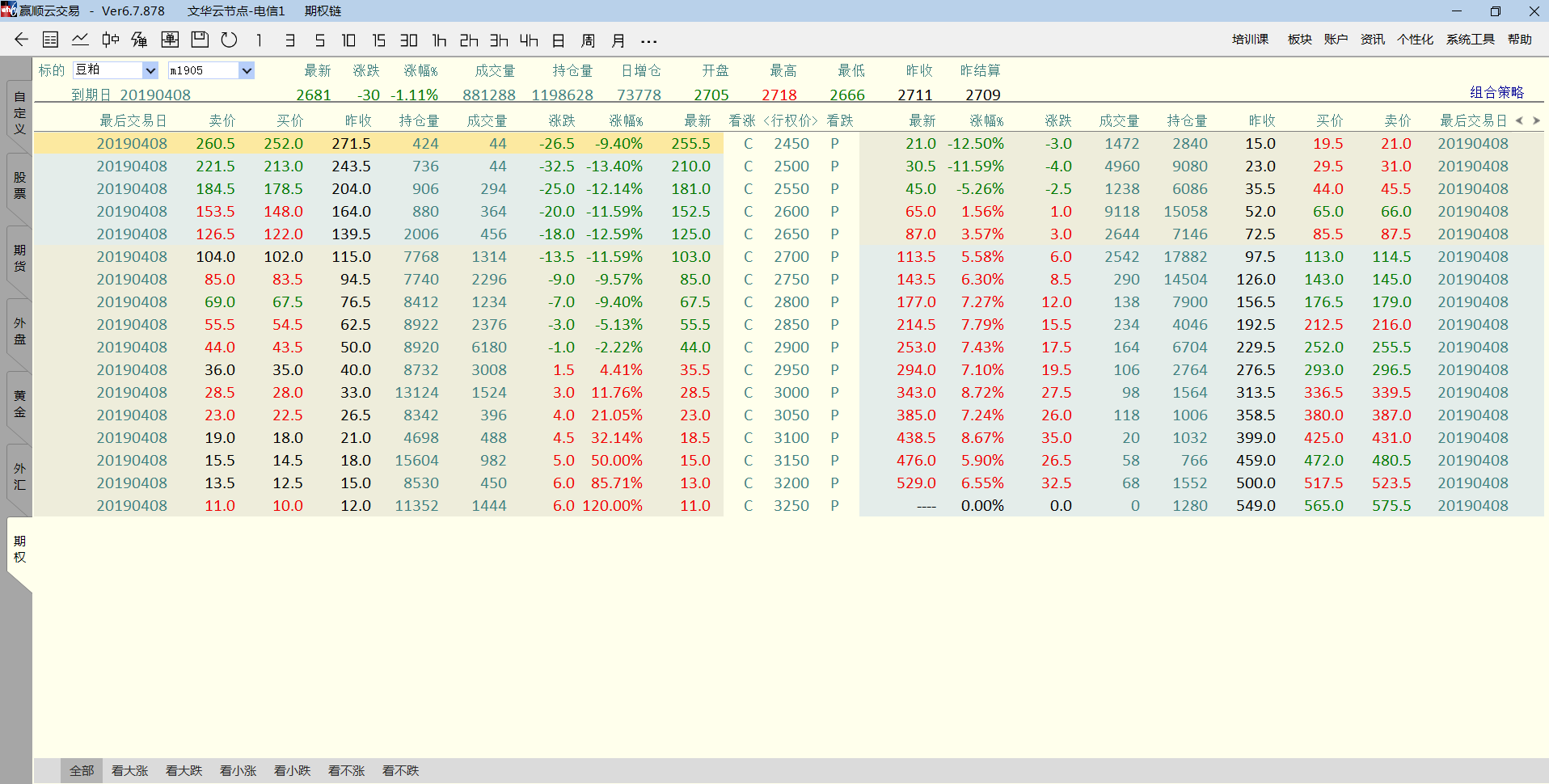This screenshot has height=784, width=1549.
Task: Select the 15 minute period icon
Action: tap(378, 40)
